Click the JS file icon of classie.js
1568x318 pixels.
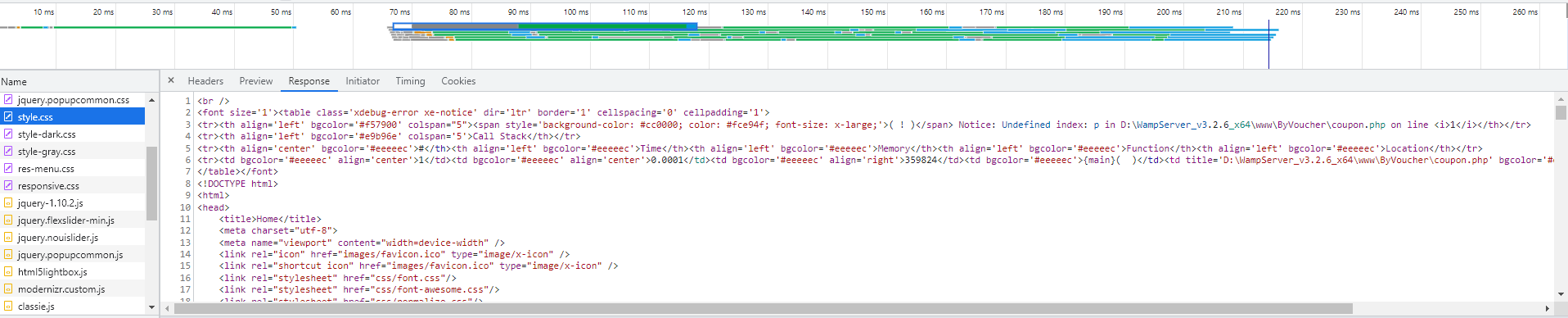pyautogui.click(x=8, y=306)
